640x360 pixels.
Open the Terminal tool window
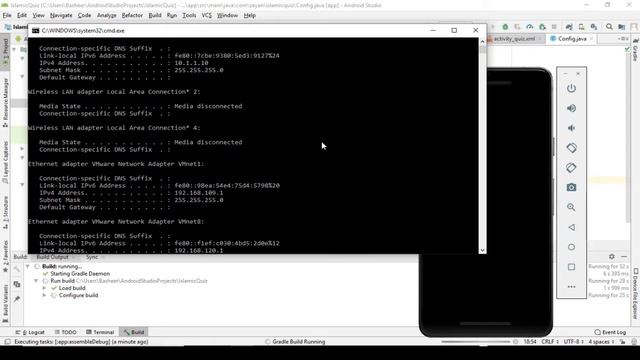[100, 332]
